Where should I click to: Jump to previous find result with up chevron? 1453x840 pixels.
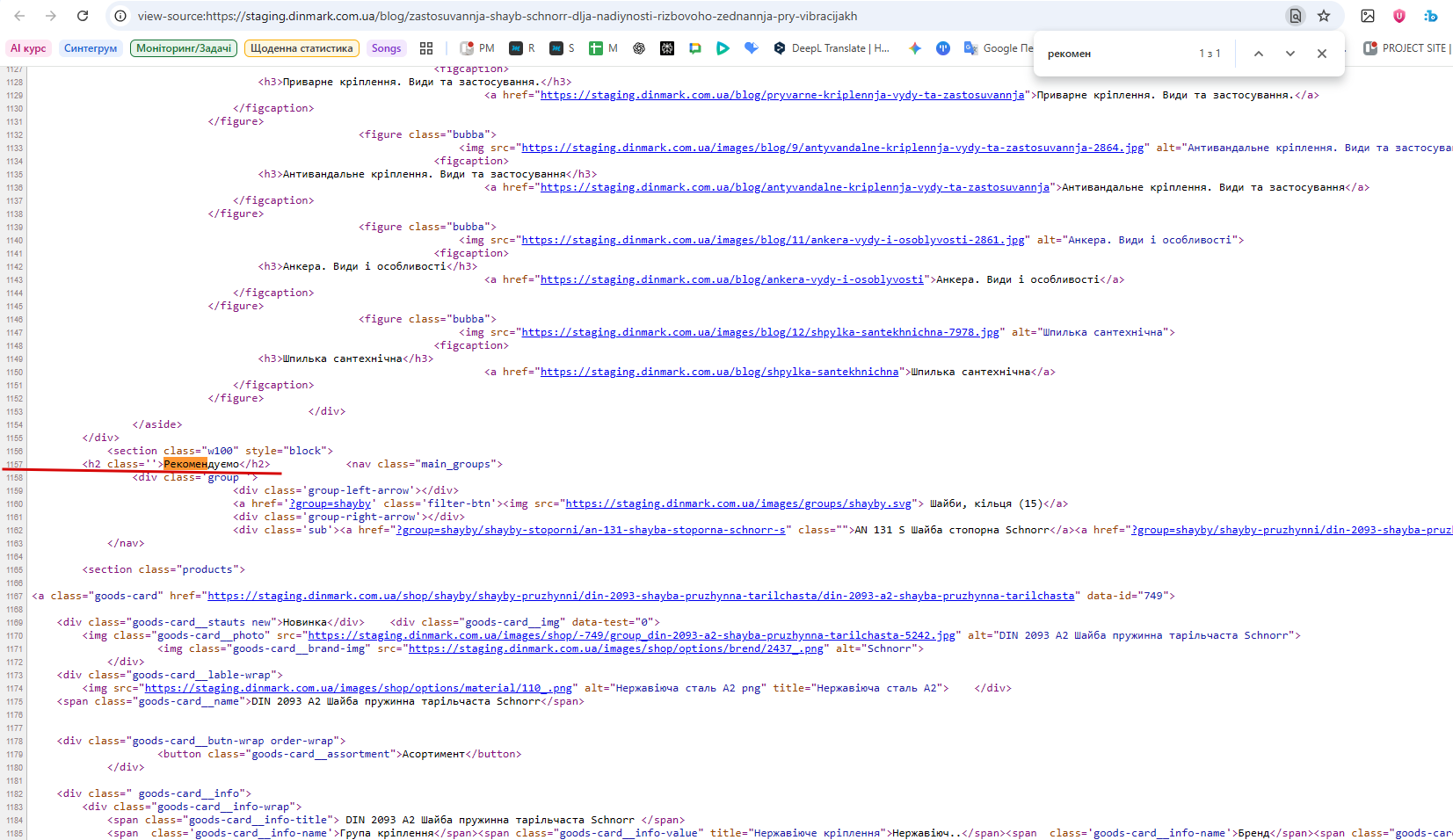[1259, 54]
